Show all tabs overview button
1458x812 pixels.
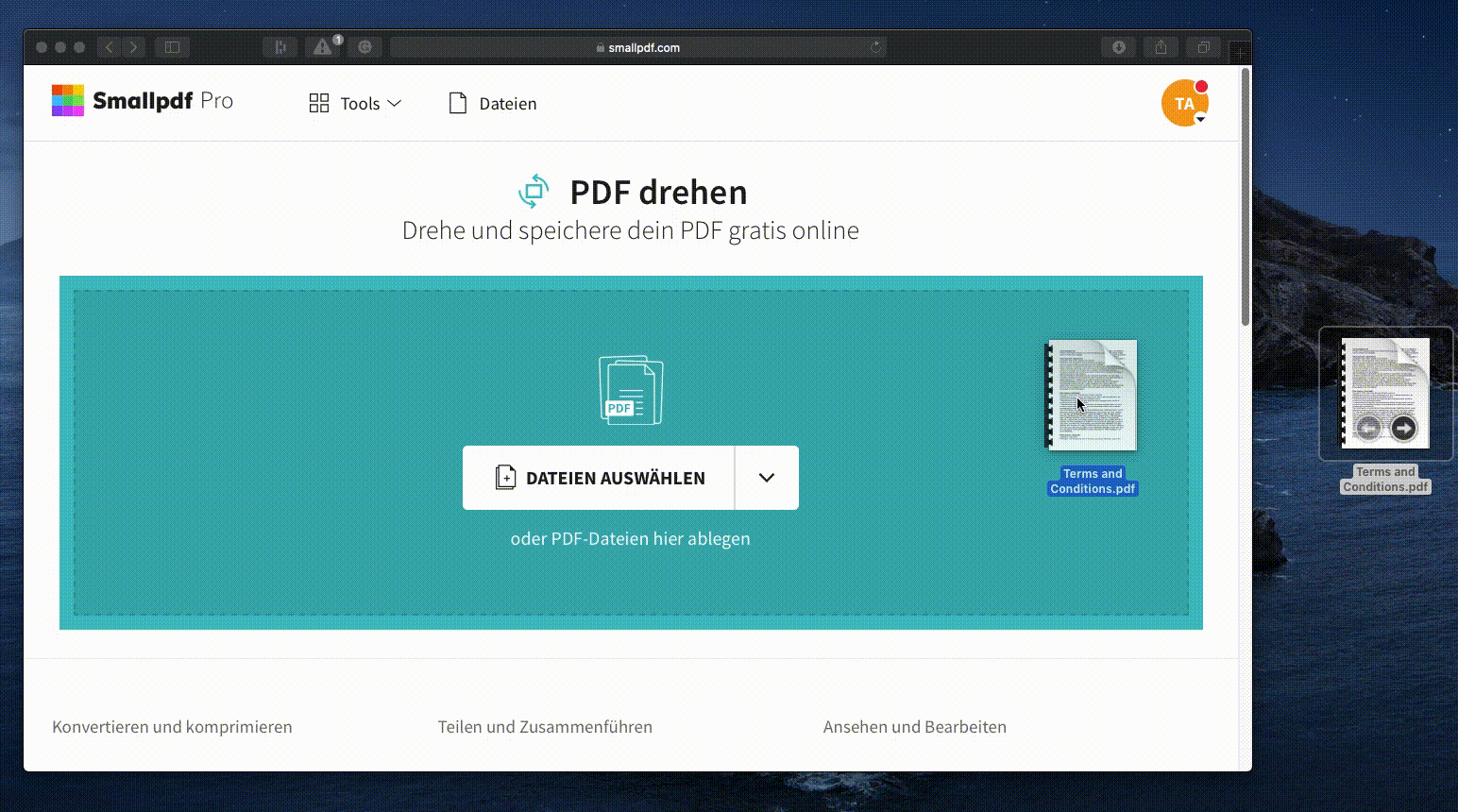pos(1204,47)
